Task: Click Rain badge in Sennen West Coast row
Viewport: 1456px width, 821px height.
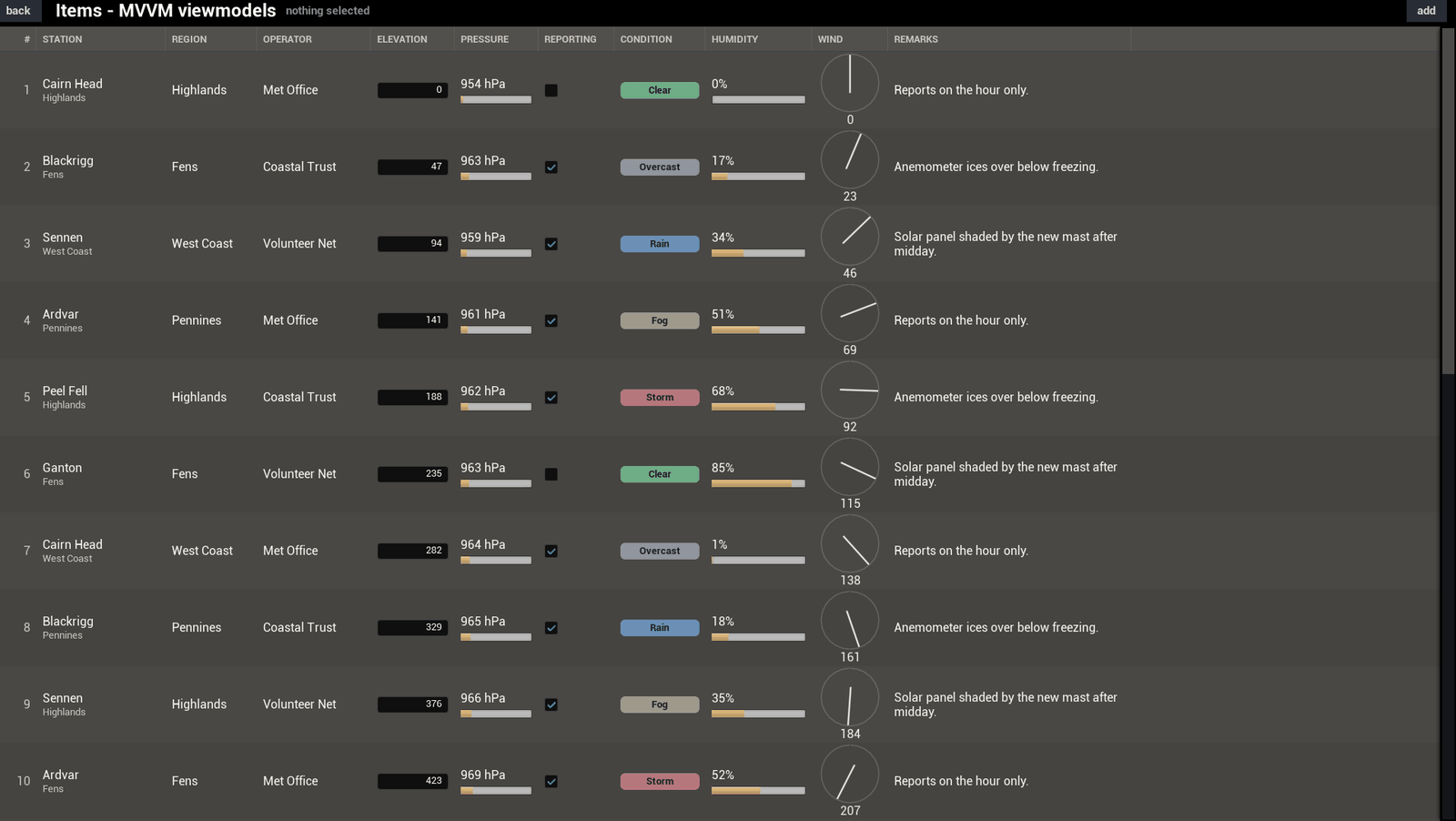Action: (660, 244)
